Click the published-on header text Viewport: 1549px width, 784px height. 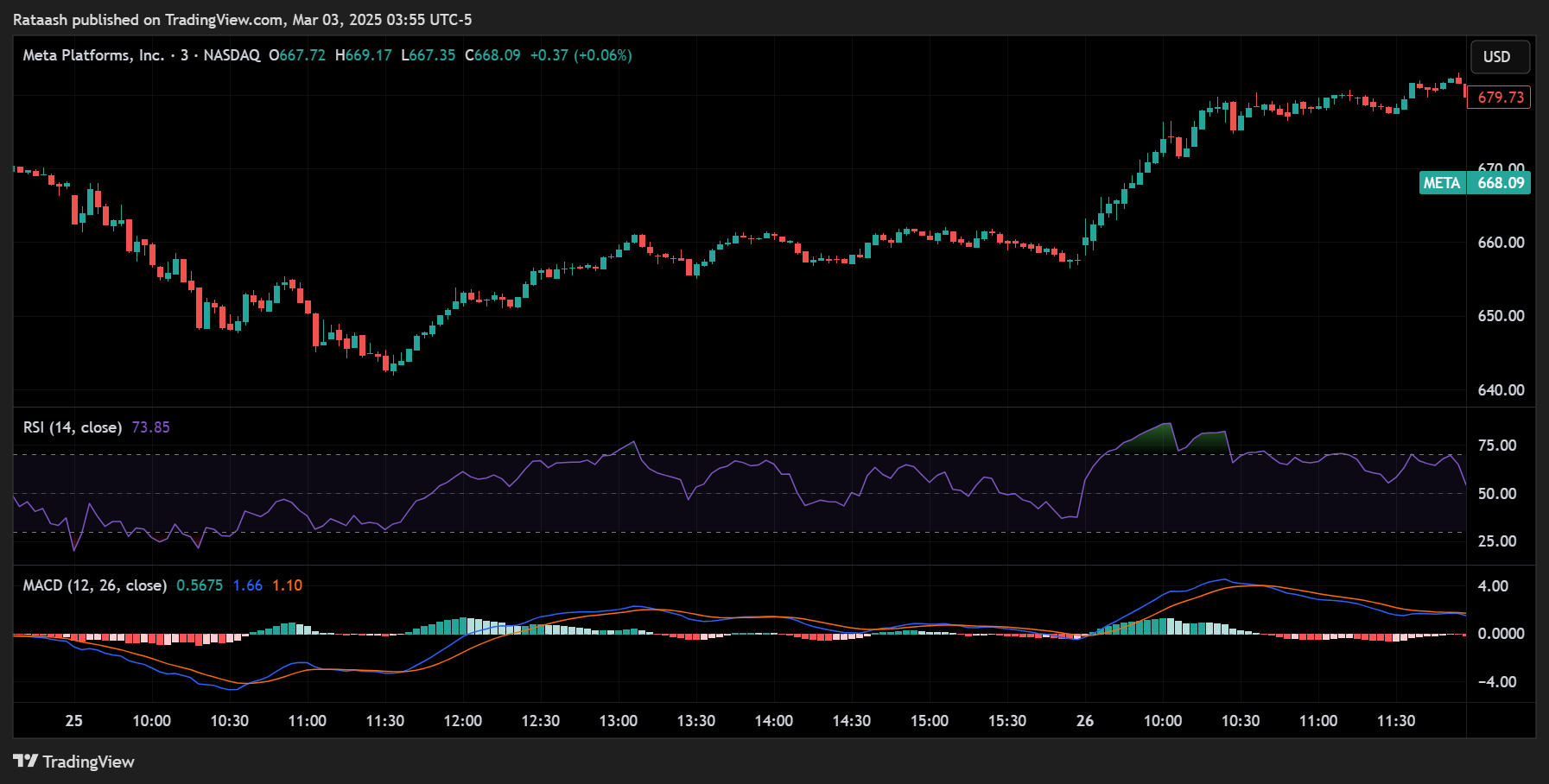coord(243,19)
